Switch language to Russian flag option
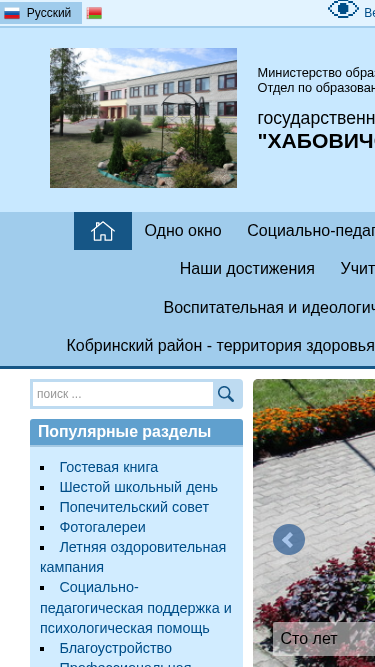The image size is (375, 667). click(x=41, y=13)
